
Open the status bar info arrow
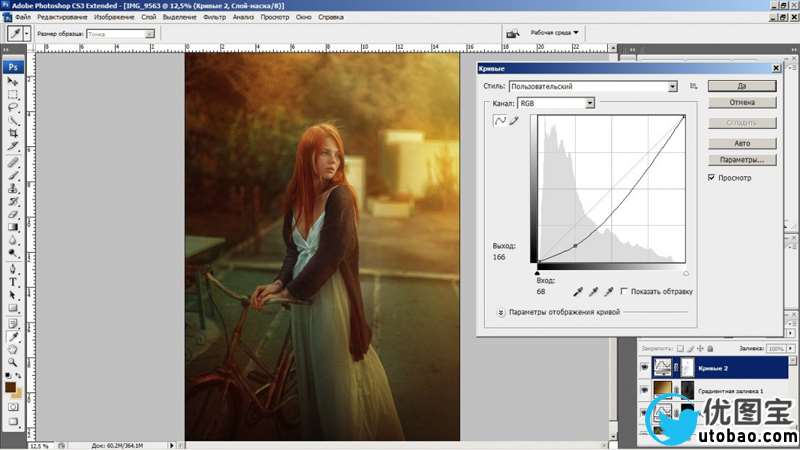point(171,445)
